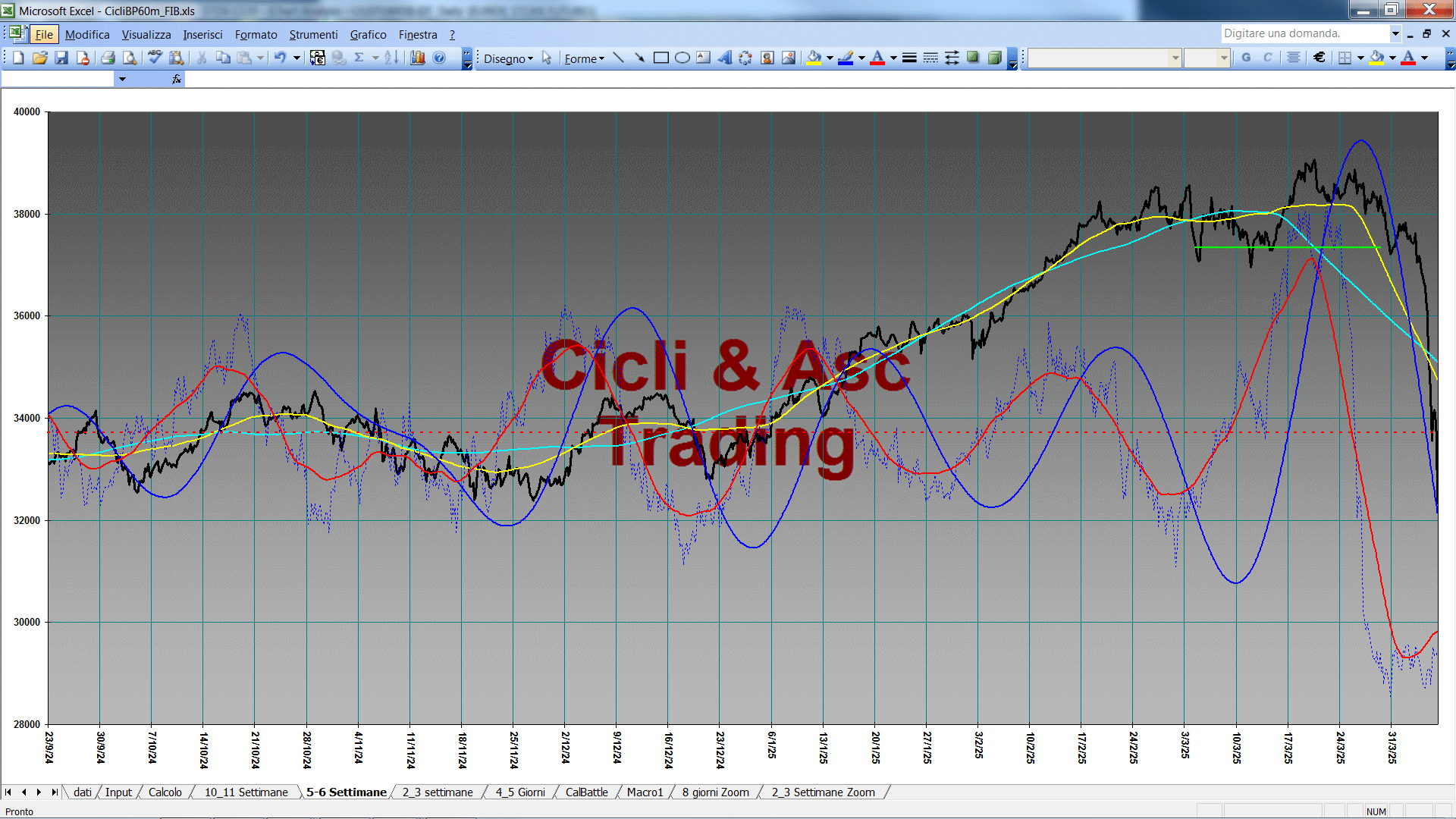Click the Copy icon
The image size is (1456, 819).
tap(223, 58)
